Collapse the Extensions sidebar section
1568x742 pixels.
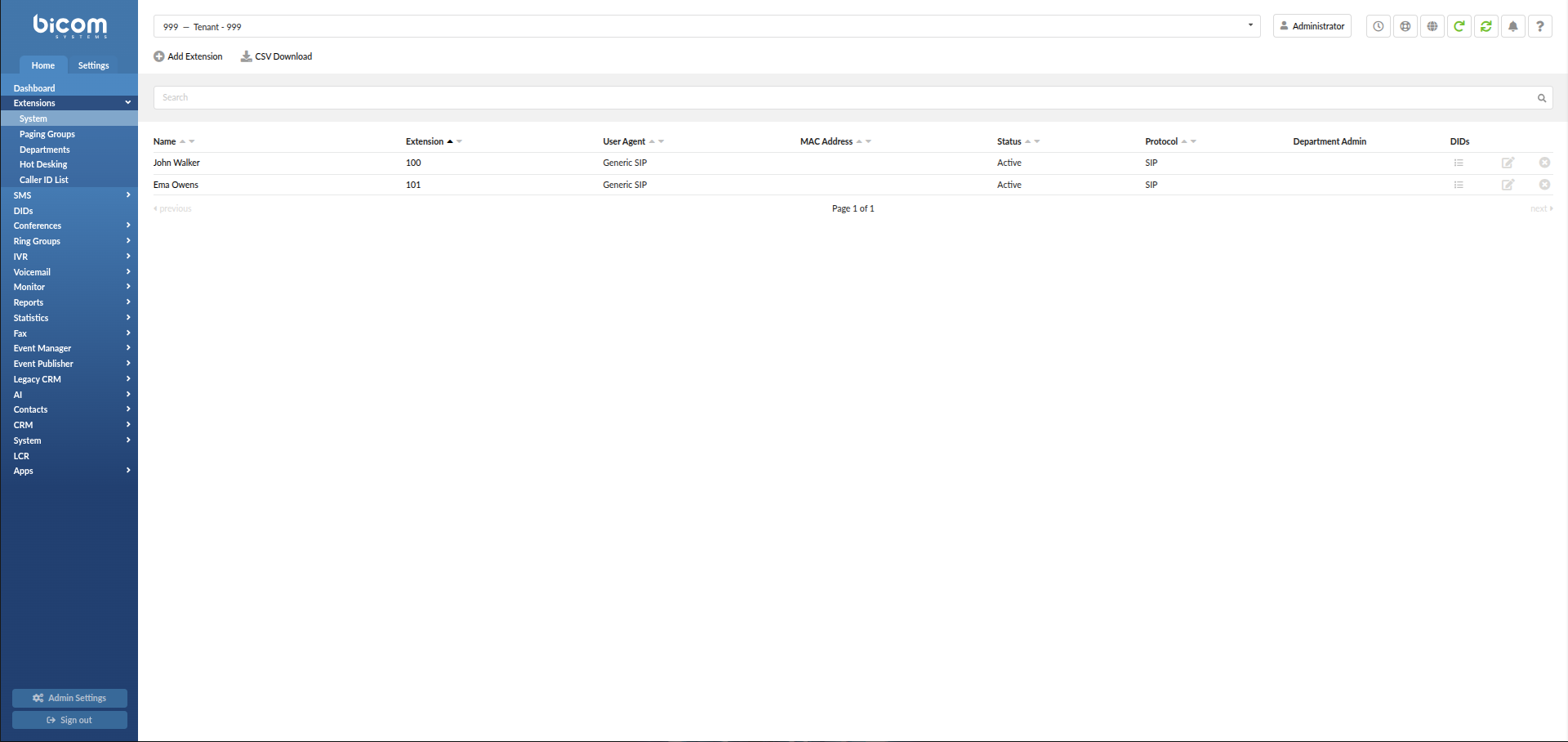pyautogui.click(x=69, y=103)
